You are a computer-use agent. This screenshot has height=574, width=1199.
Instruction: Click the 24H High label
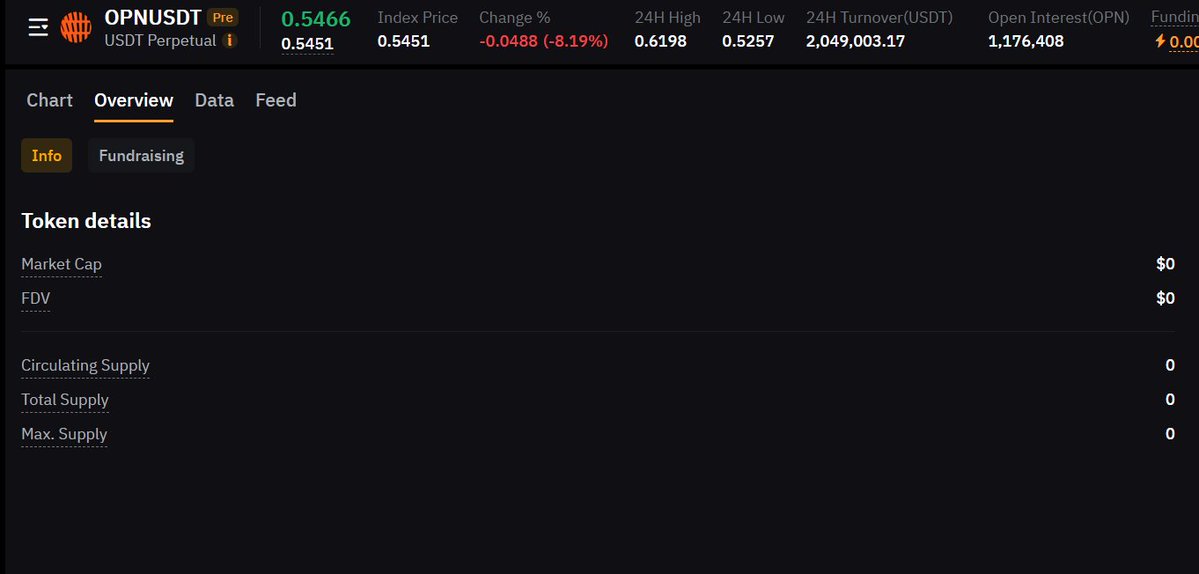[x=668, y=18]
